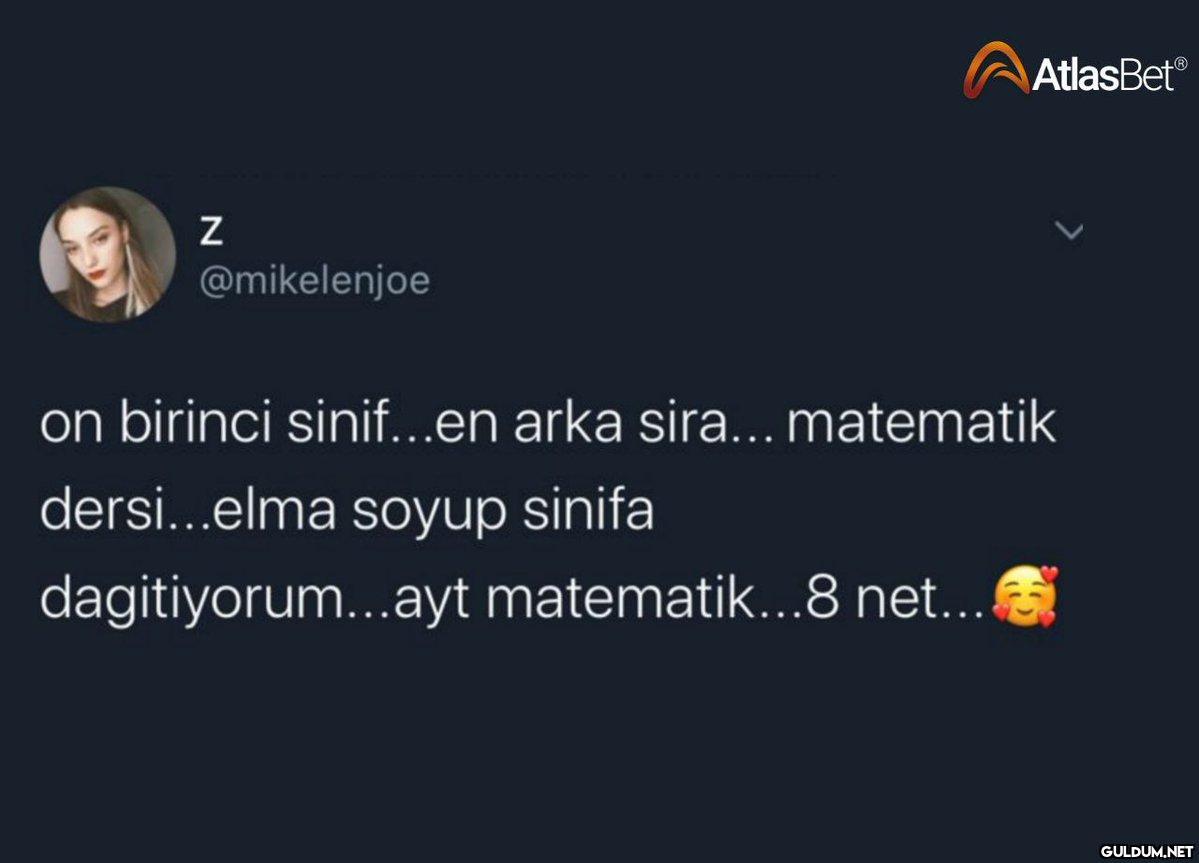Screen dimensions: 1199x863
Task: Click the AtlasBet brand name text
Action: pyautogui.click(x=1095, y=75)
